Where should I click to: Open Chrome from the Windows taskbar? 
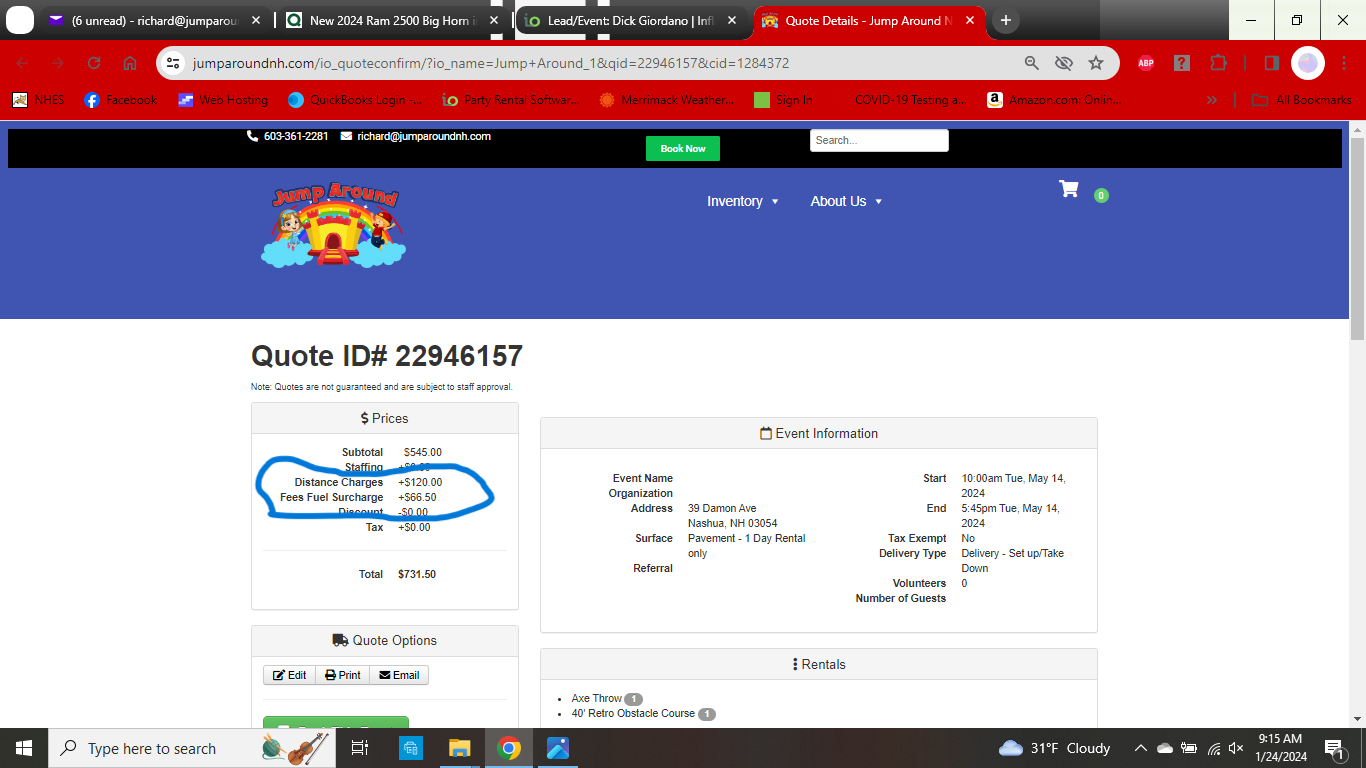tap(509, 748)
